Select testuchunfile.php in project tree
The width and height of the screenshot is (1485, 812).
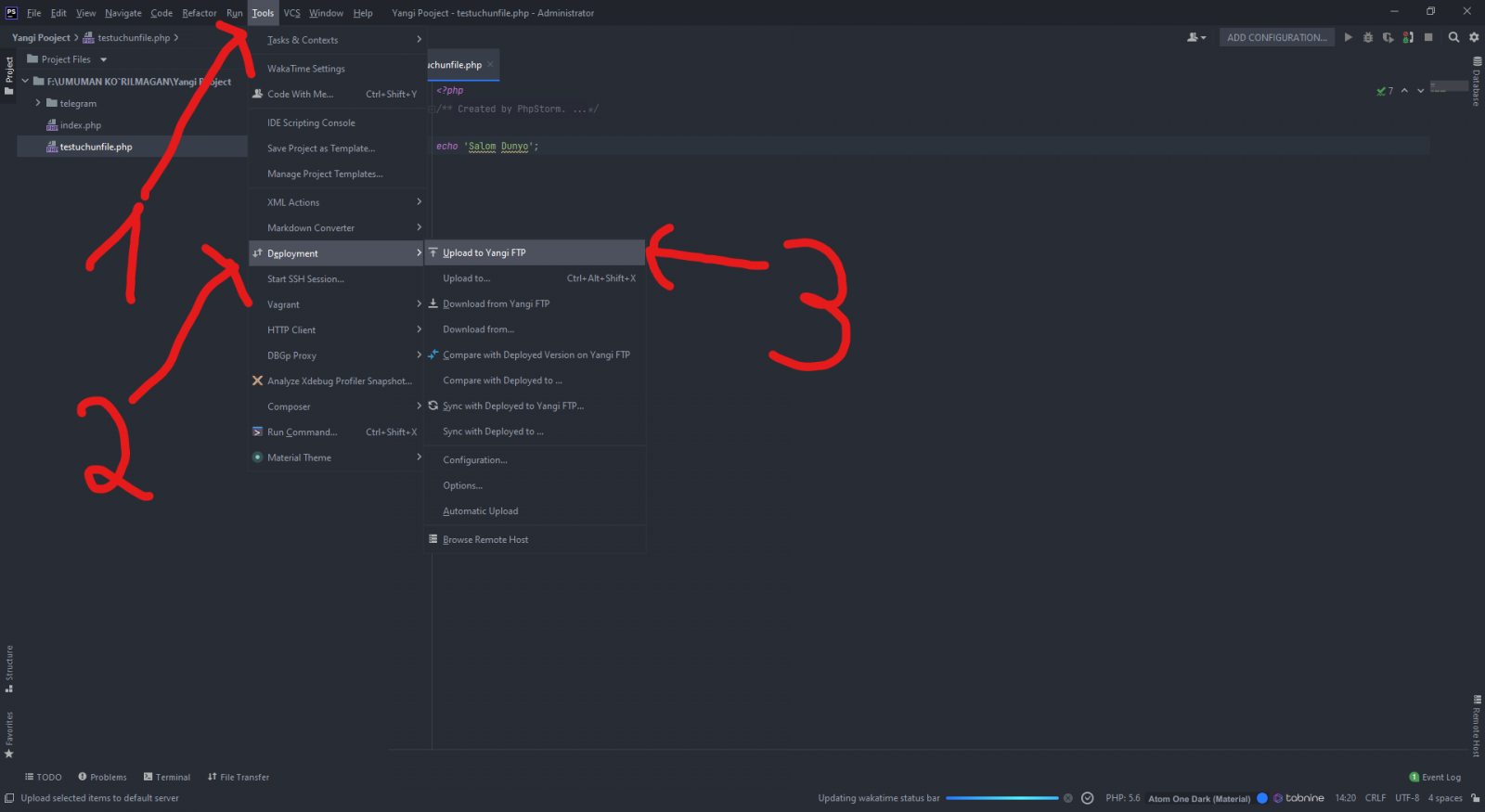[x=96, y=147]
